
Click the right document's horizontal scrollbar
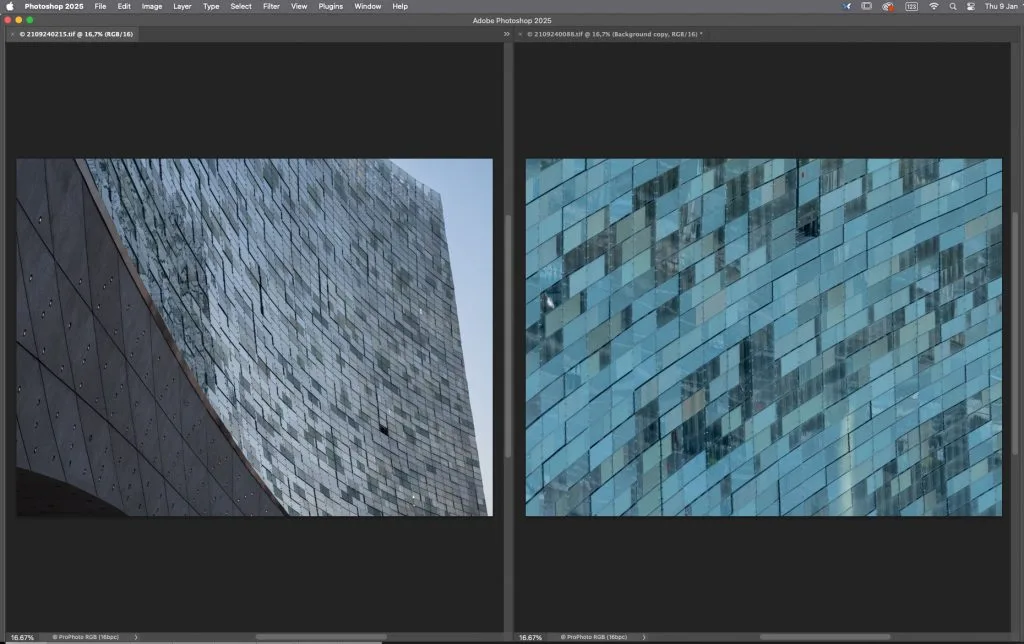pyautogui.click(x=824, y=637)
